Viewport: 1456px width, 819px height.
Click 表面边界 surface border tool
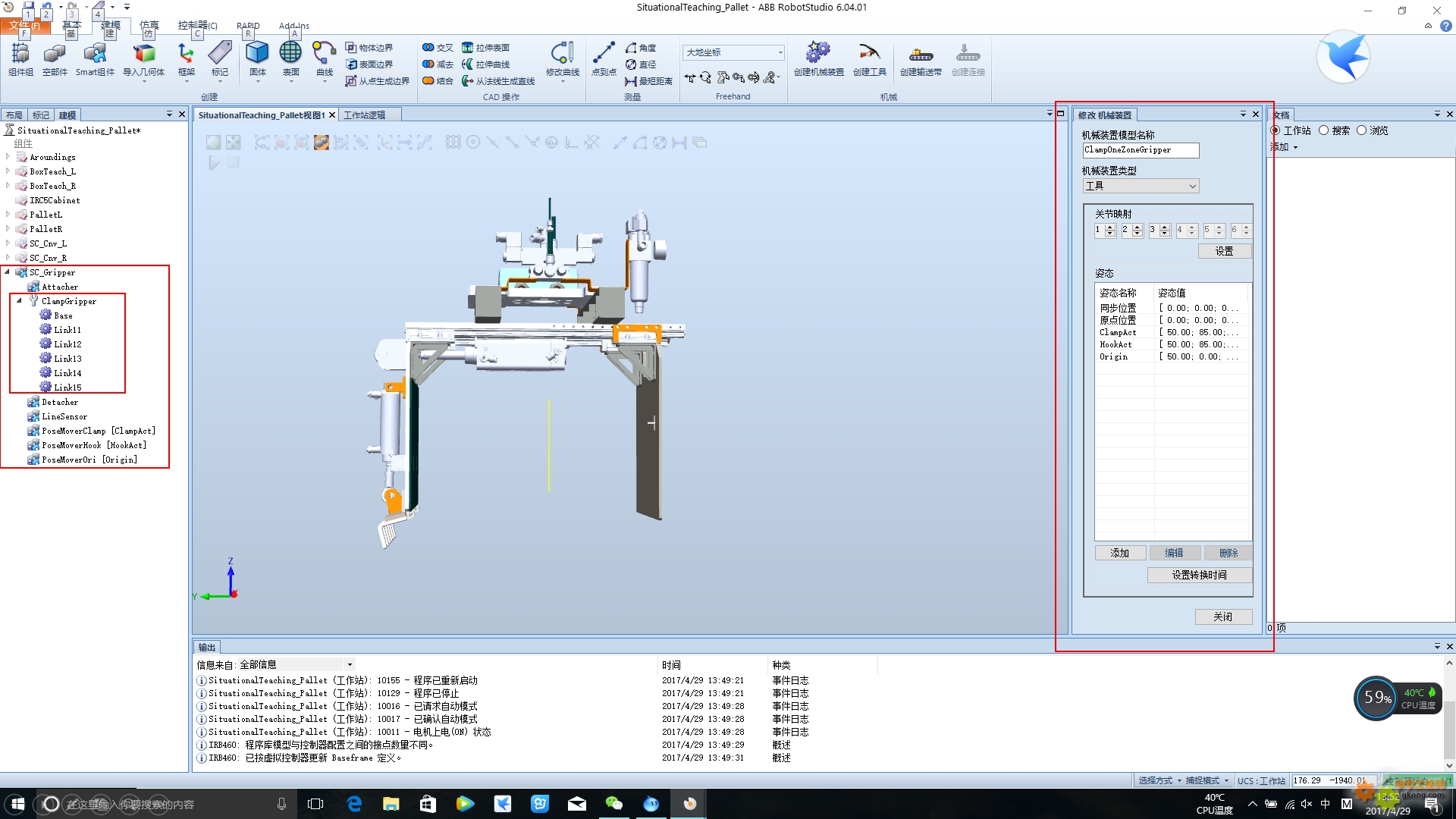[x=369, y=64]
